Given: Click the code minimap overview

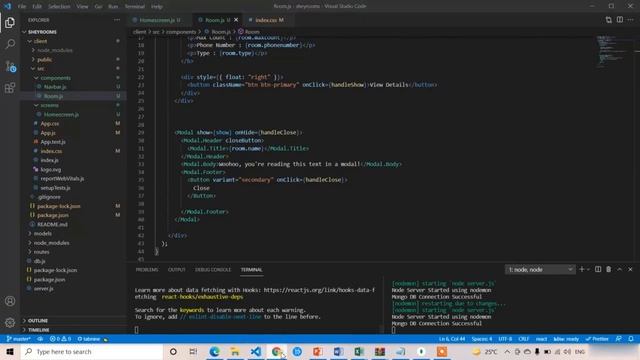Looking at the screenshot, I should [611, 51].
